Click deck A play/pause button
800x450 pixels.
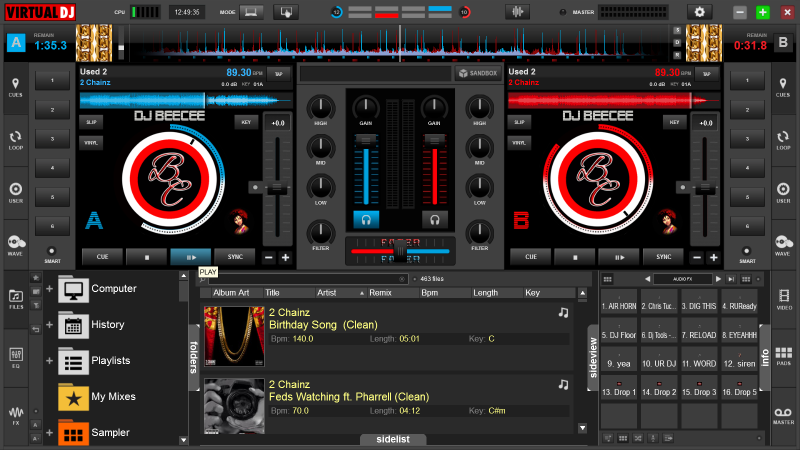click(x=191, y=257)
